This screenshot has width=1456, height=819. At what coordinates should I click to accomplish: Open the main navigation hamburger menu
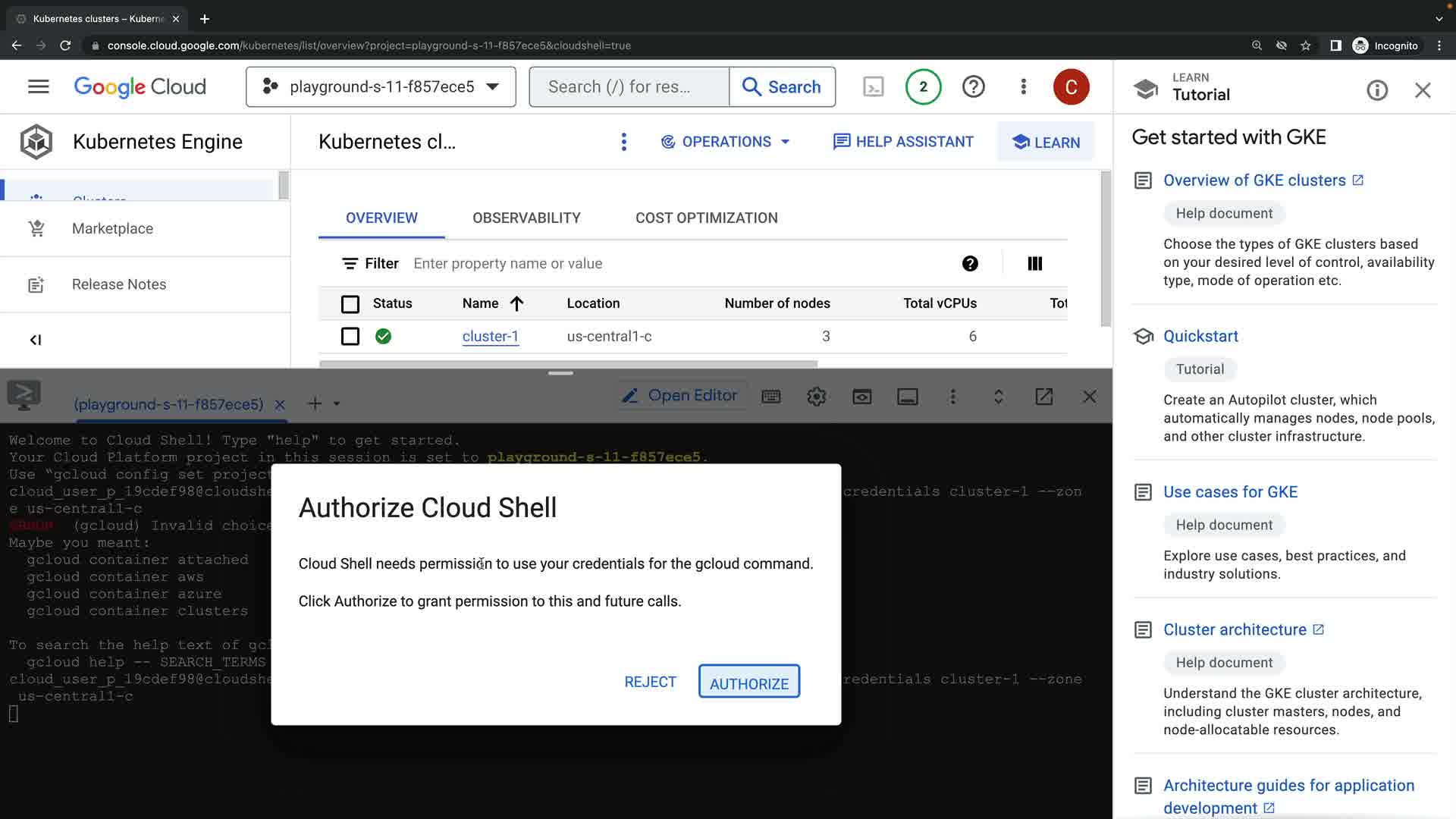click(x=38, y=86)
